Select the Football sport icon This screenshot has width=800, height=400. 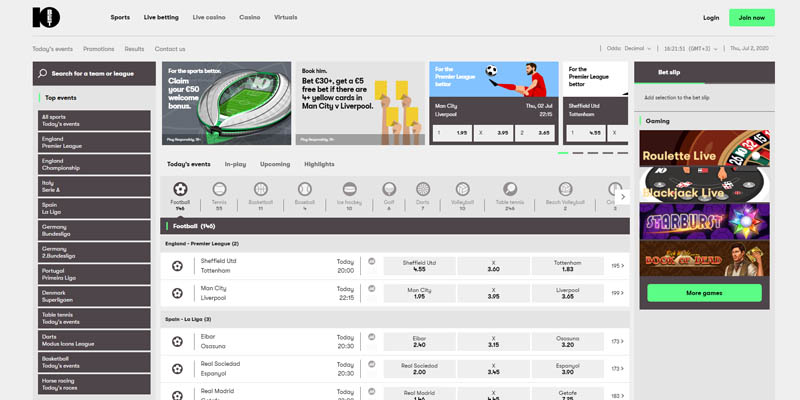180,189
